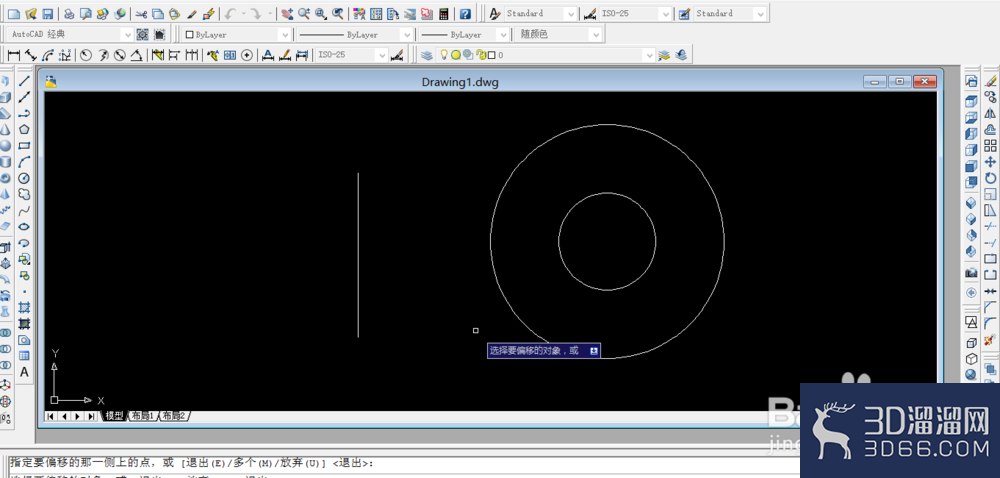This screenshot has width=1000, height=478.
Task: Click the Angular dimension tool
Action: pos(136,55)
